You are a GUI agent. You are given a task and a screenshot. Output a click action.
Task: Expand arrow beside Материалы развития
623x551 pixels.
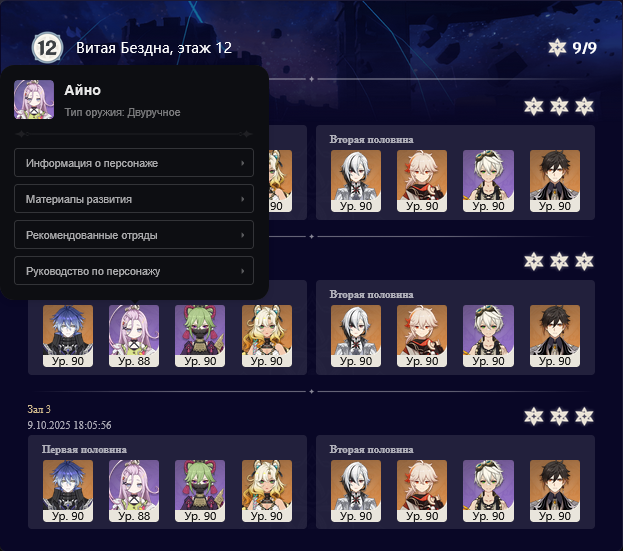(x=242, y=199)
